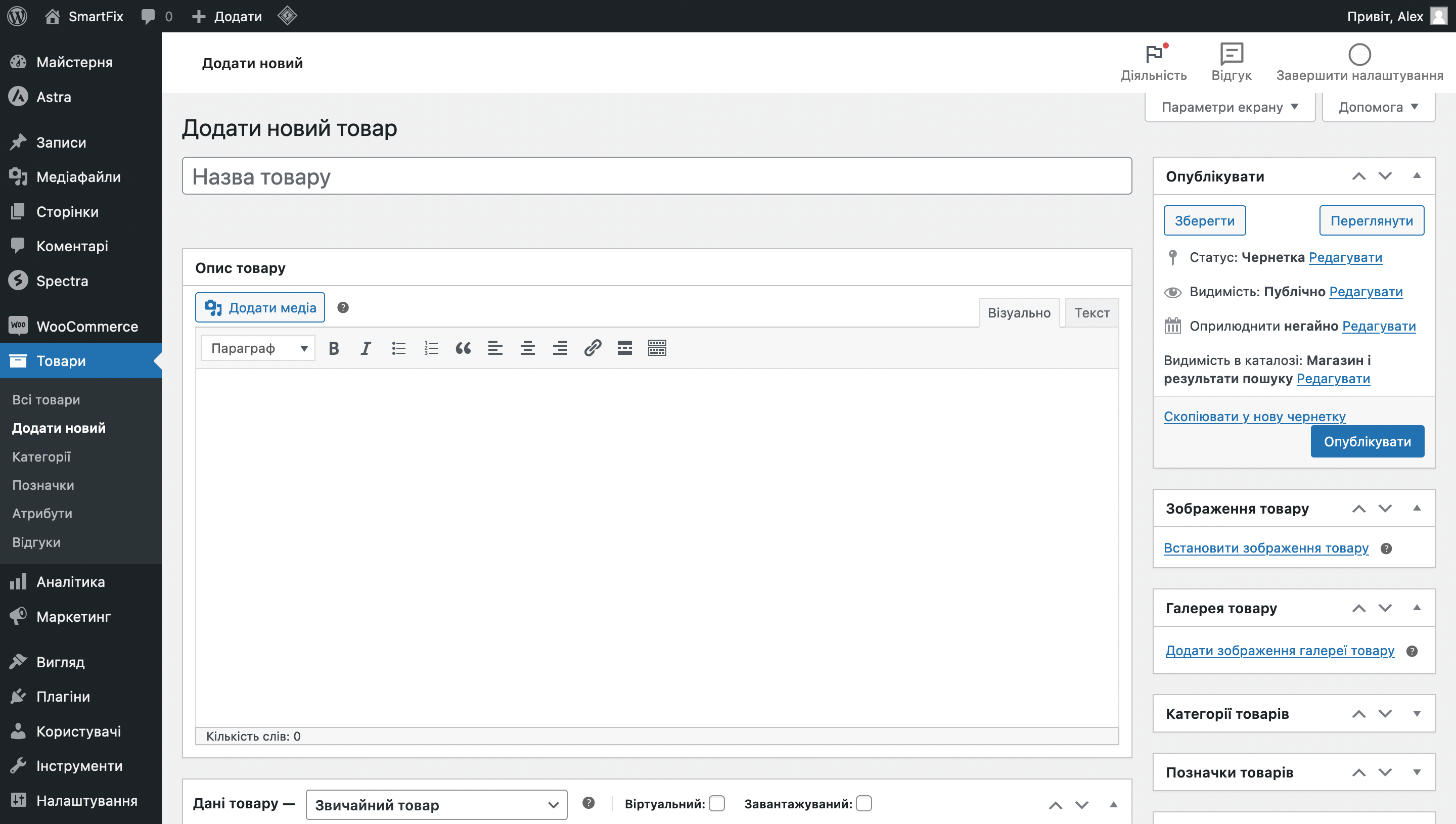Edit visibility via Редагувати next to Публічно
The width and height of the screenshot is (1456, 824).
[1366, 292]
